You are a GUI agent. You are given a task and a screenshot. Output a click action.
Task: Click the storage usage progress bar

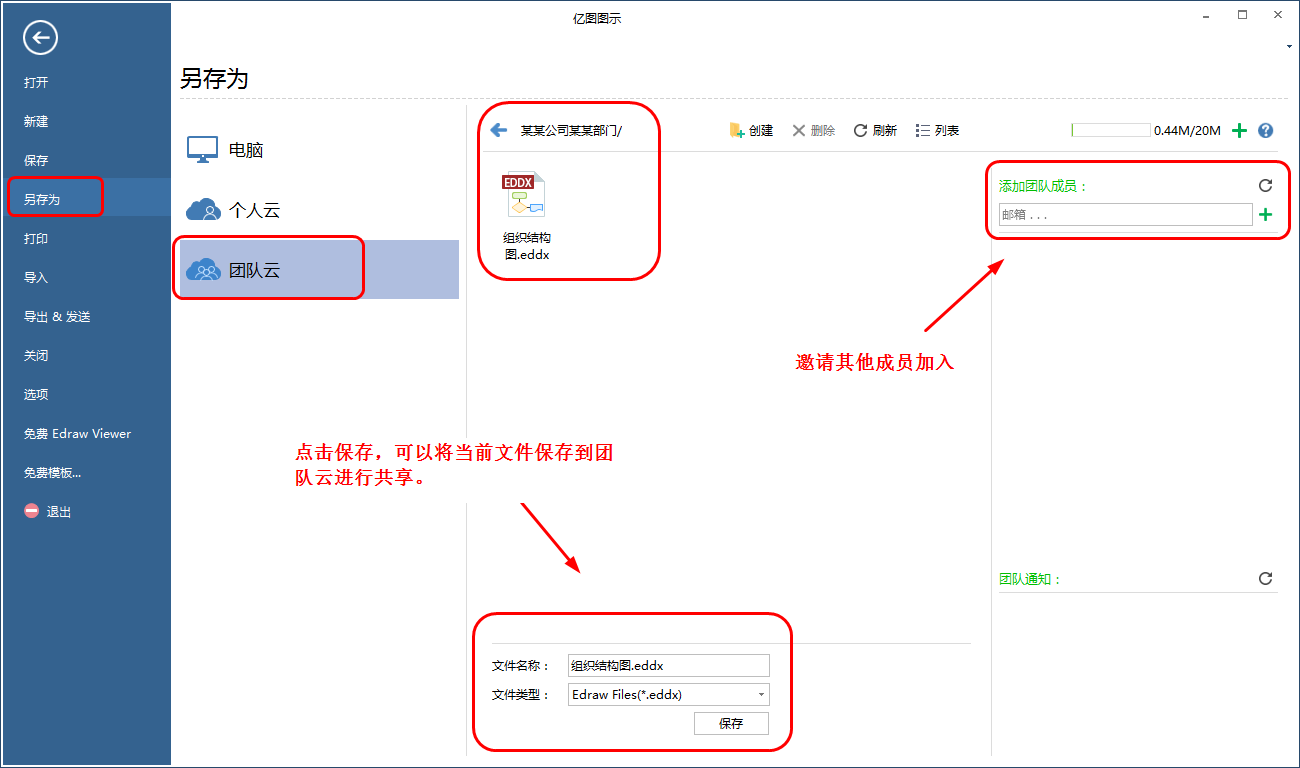(1110, 130)
